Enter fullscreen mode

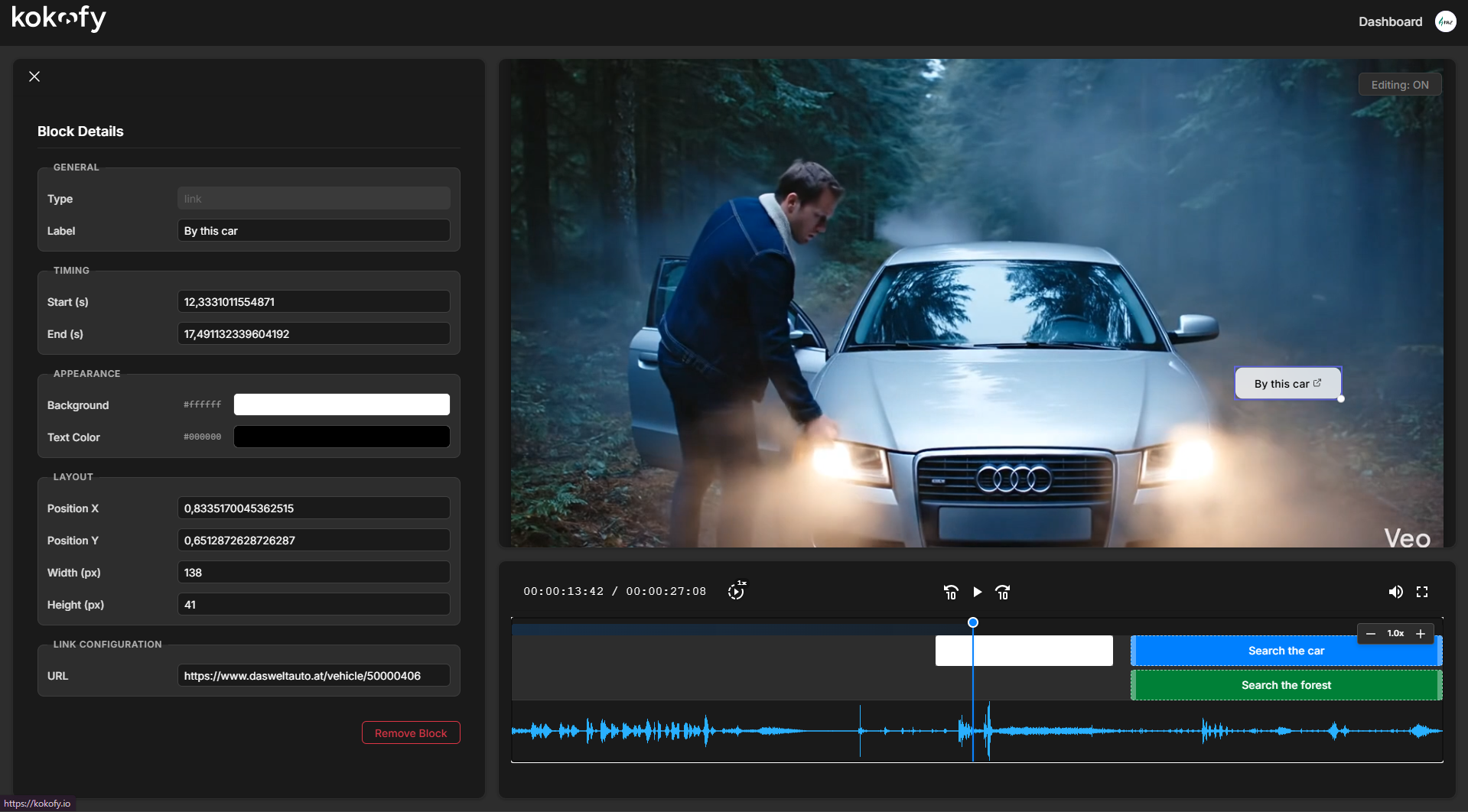pos(1422,592)
